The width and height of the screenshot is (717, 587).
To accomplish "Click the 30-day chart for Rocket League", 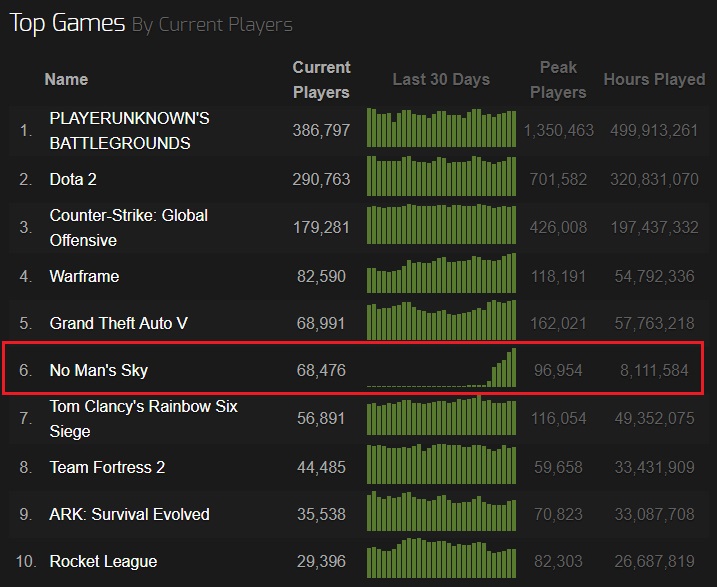I will pyautogui.click(x=441, y=558).
